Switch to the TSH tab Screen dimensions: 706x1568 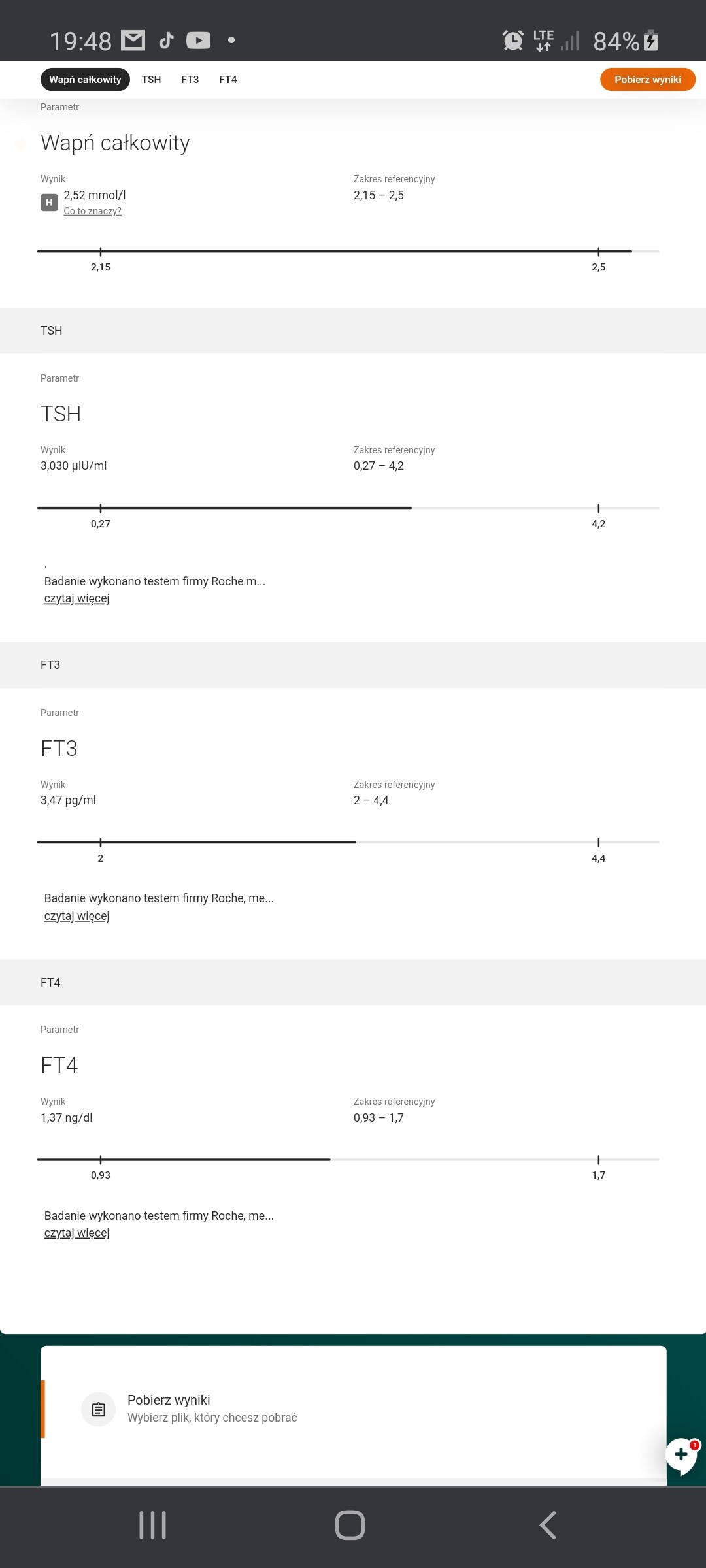click(x=151, y=80)
